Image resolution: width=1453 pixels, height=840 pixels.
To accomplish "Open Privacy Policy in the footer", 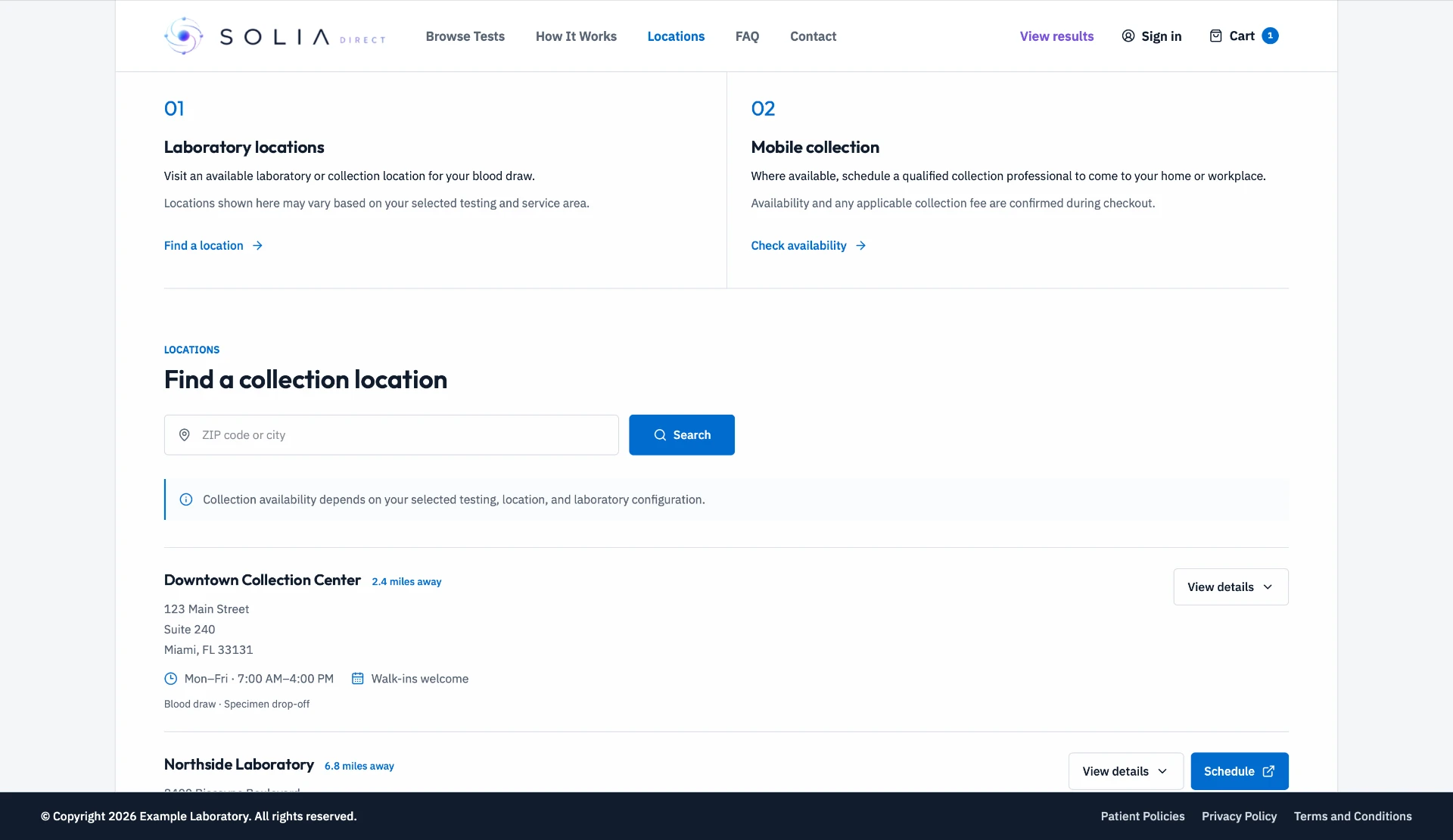I will click(x=1239, y=817).
